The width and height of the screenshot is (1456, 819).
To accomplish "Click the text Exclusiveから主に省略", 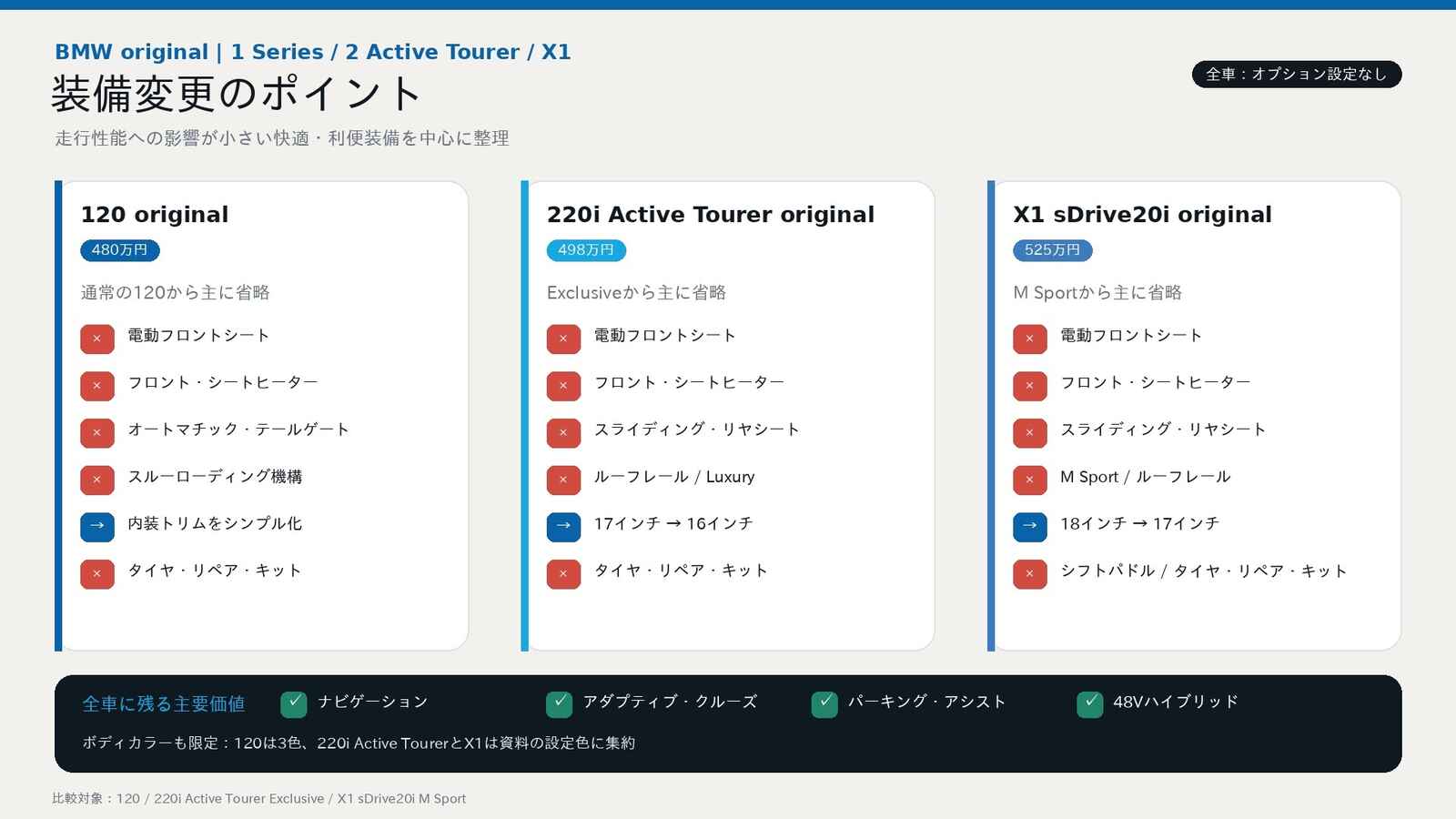I will pos(636,292).
